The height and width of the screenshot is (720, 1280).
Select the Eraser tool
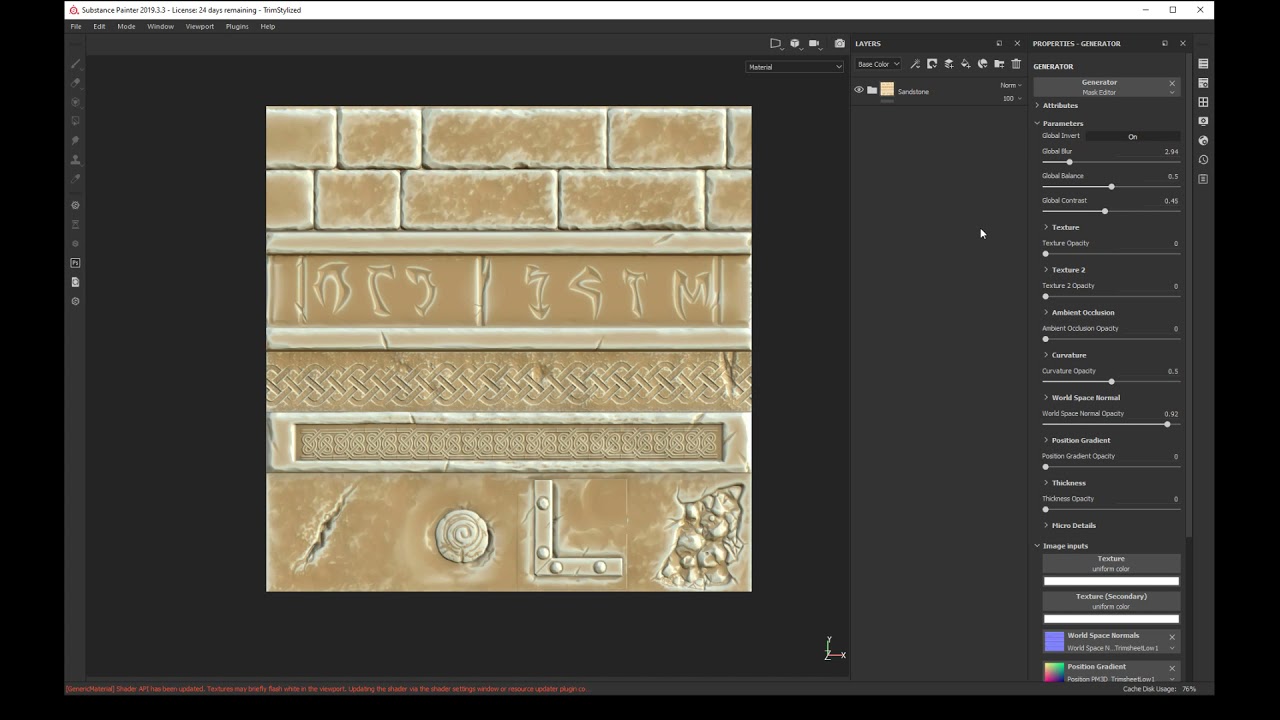click(x=76, y=83)
